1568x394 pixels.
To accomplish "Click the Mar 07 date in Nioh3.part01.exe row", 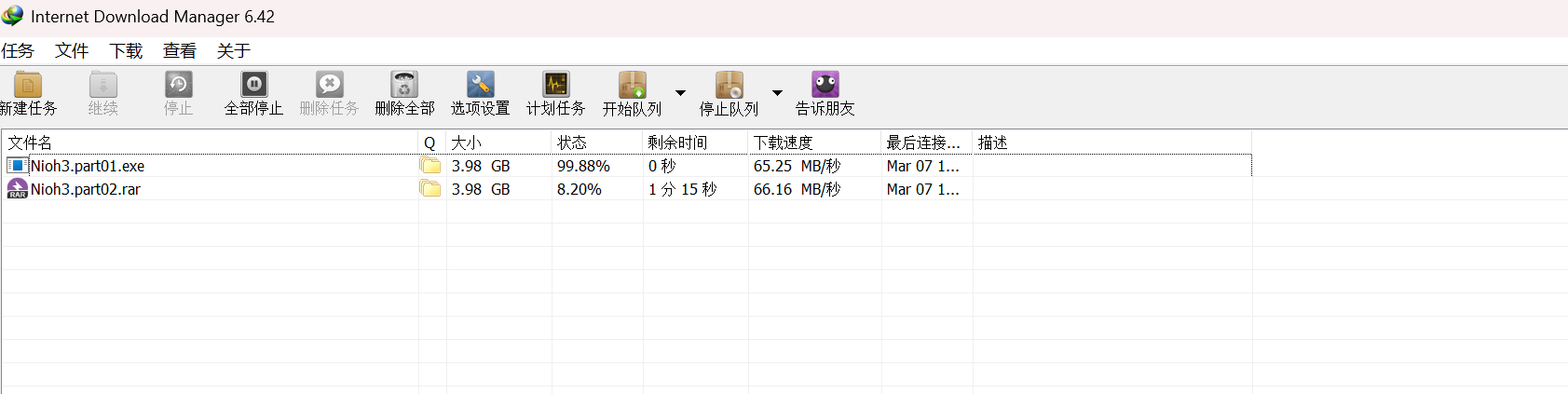I will [922, 166].
